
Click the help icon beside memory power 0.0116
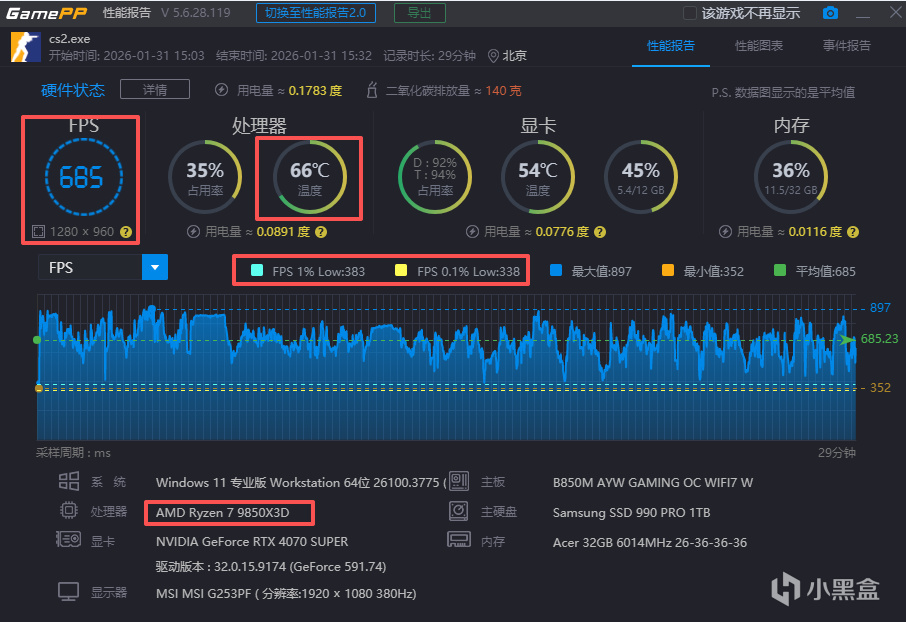pyautogui.click(x=853, y=232)
